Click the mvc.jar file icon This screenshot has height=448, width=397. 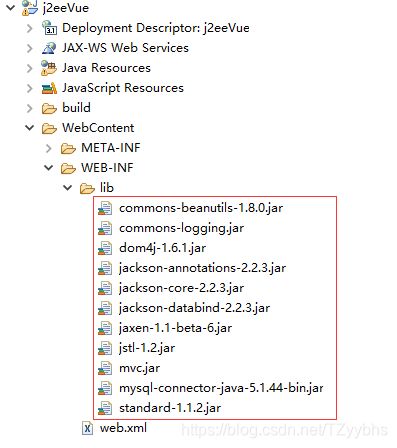[x=105, y=368]
